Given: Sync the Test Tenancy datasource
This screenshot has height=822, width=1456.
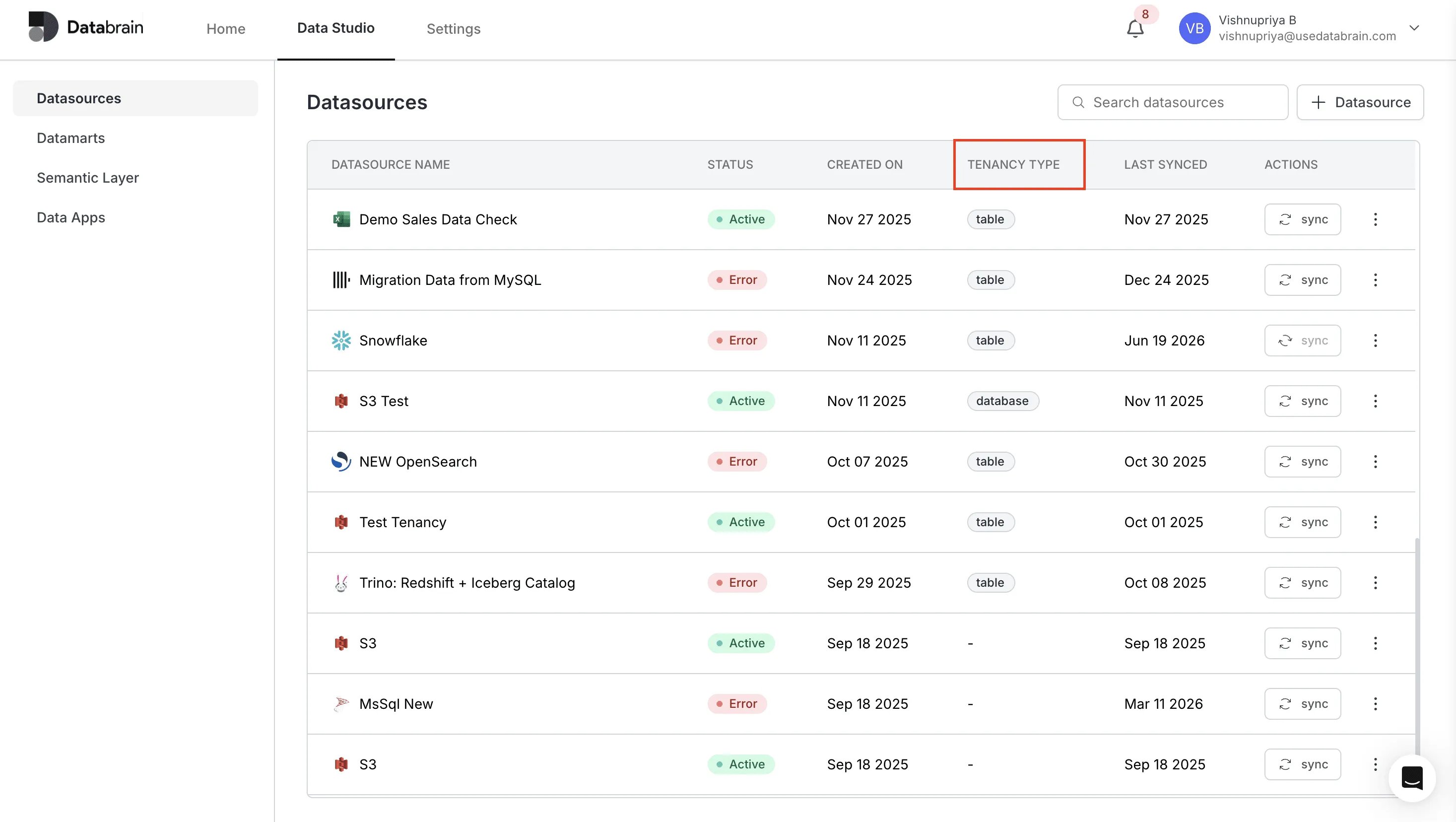Looking at the screenshot, I should (1302, 522).
